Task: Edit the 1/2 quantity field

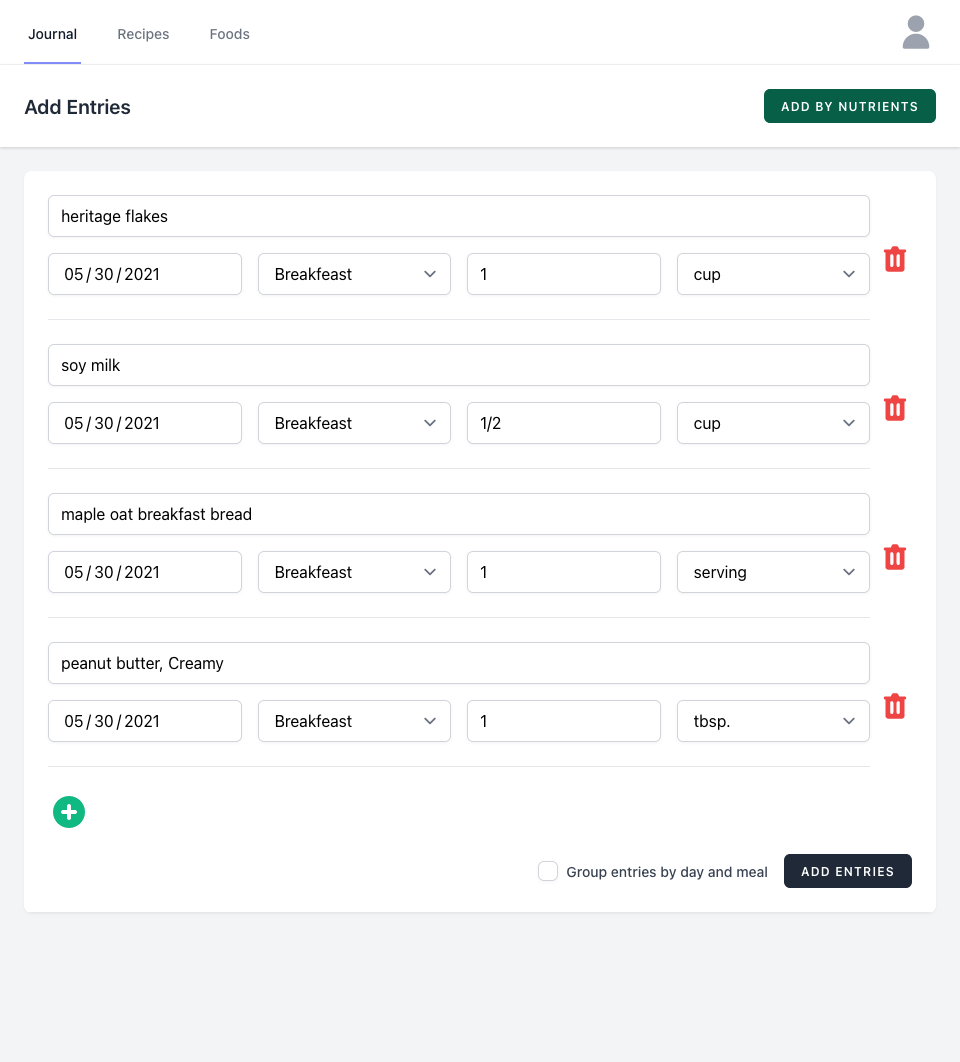Action: tap(563, 423)
